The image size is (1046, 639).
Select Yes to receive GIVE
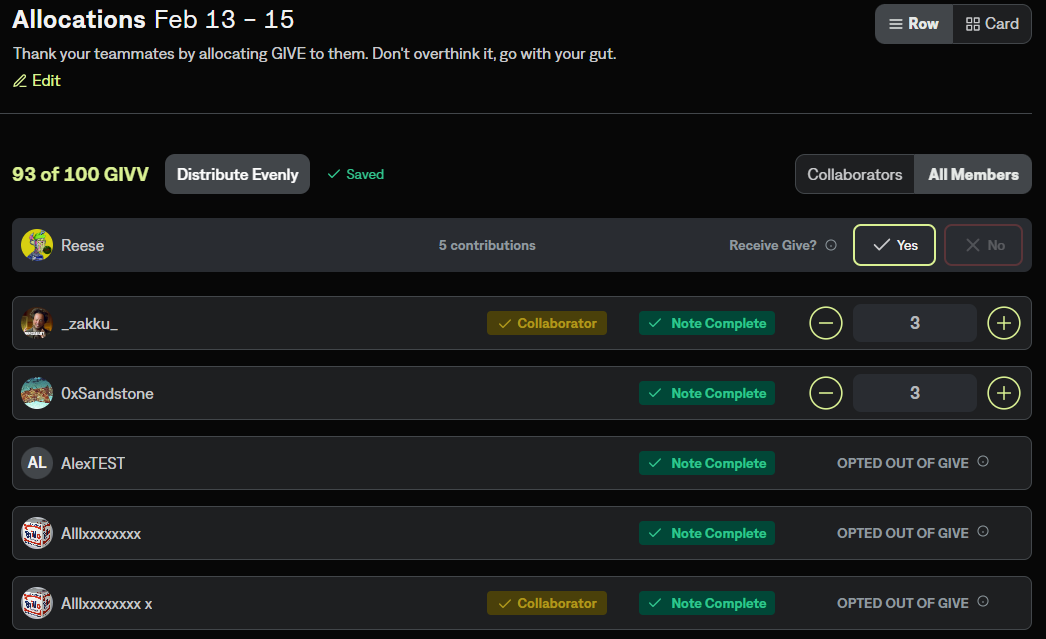[x=894, y=245]
